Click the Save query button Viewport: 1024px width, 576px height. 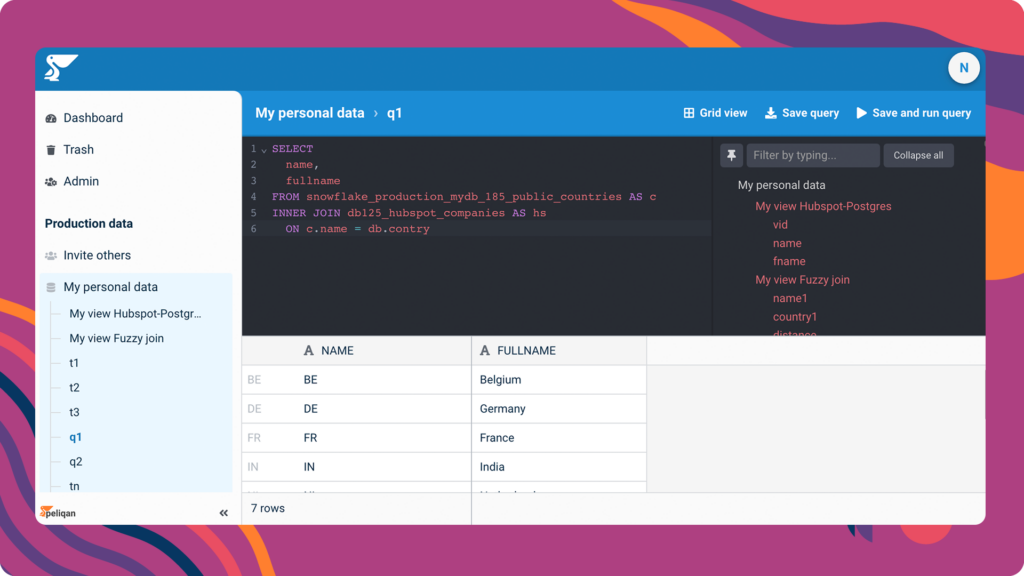click(x=801, y=113)
